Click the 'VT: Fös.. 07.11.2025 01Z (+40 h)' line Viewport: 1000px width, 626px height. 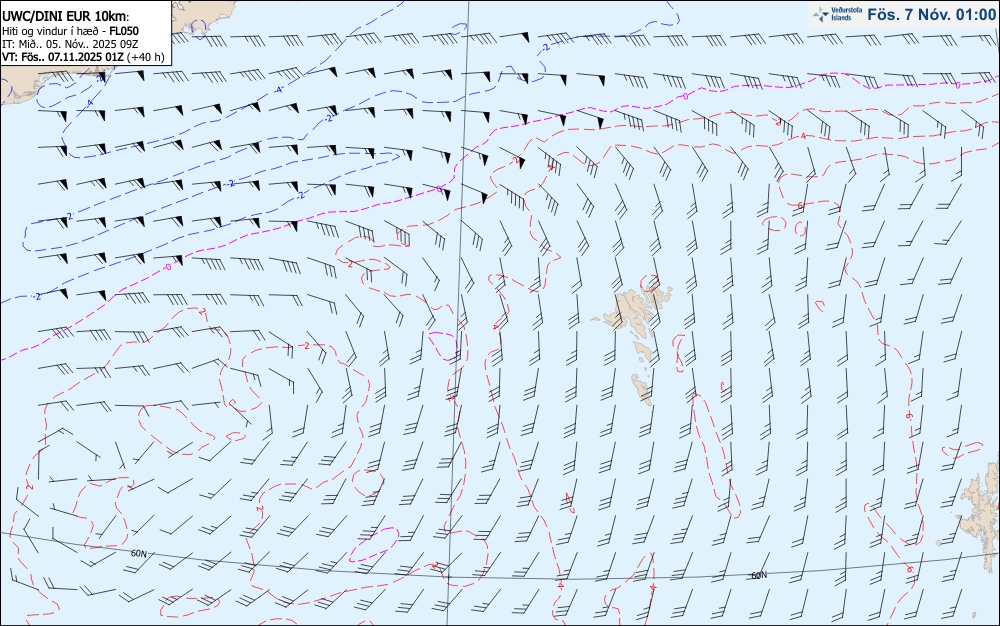pos(83,57)
